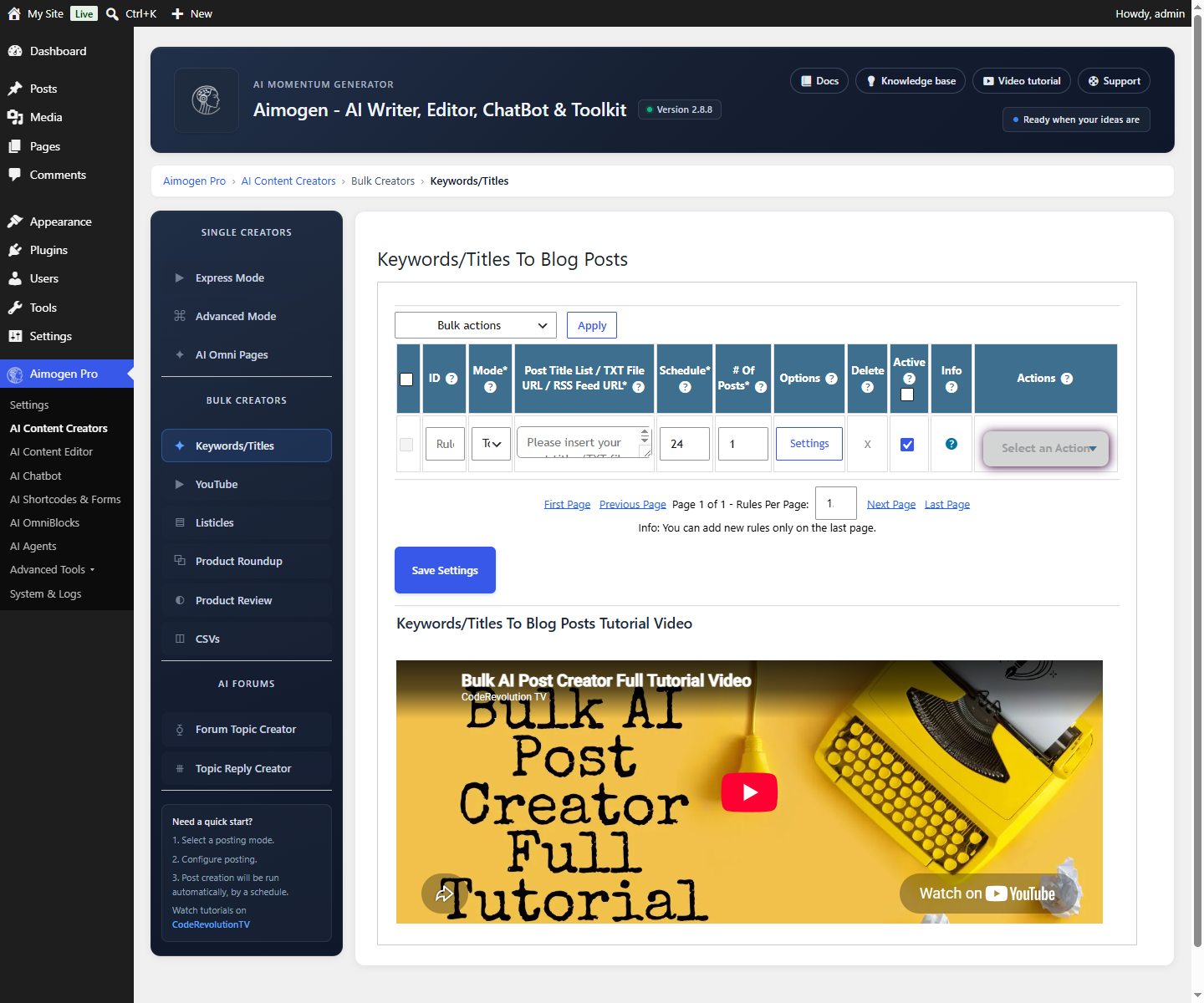Open Forum Topic Creator

(247, 729)
